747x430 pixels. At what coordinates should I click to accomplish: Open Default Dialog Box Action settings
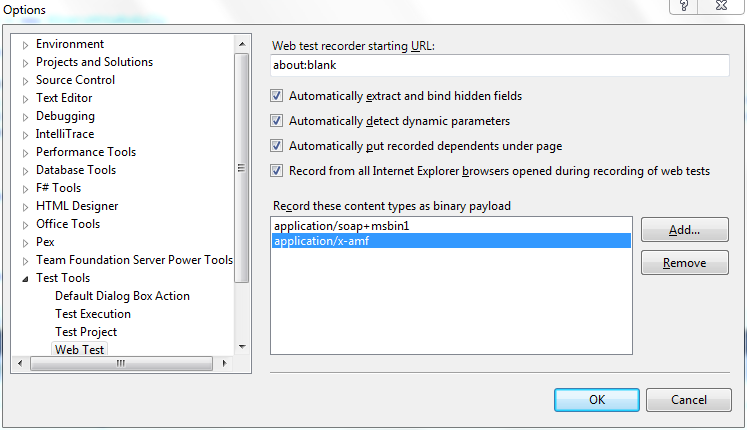coord(122,296)
